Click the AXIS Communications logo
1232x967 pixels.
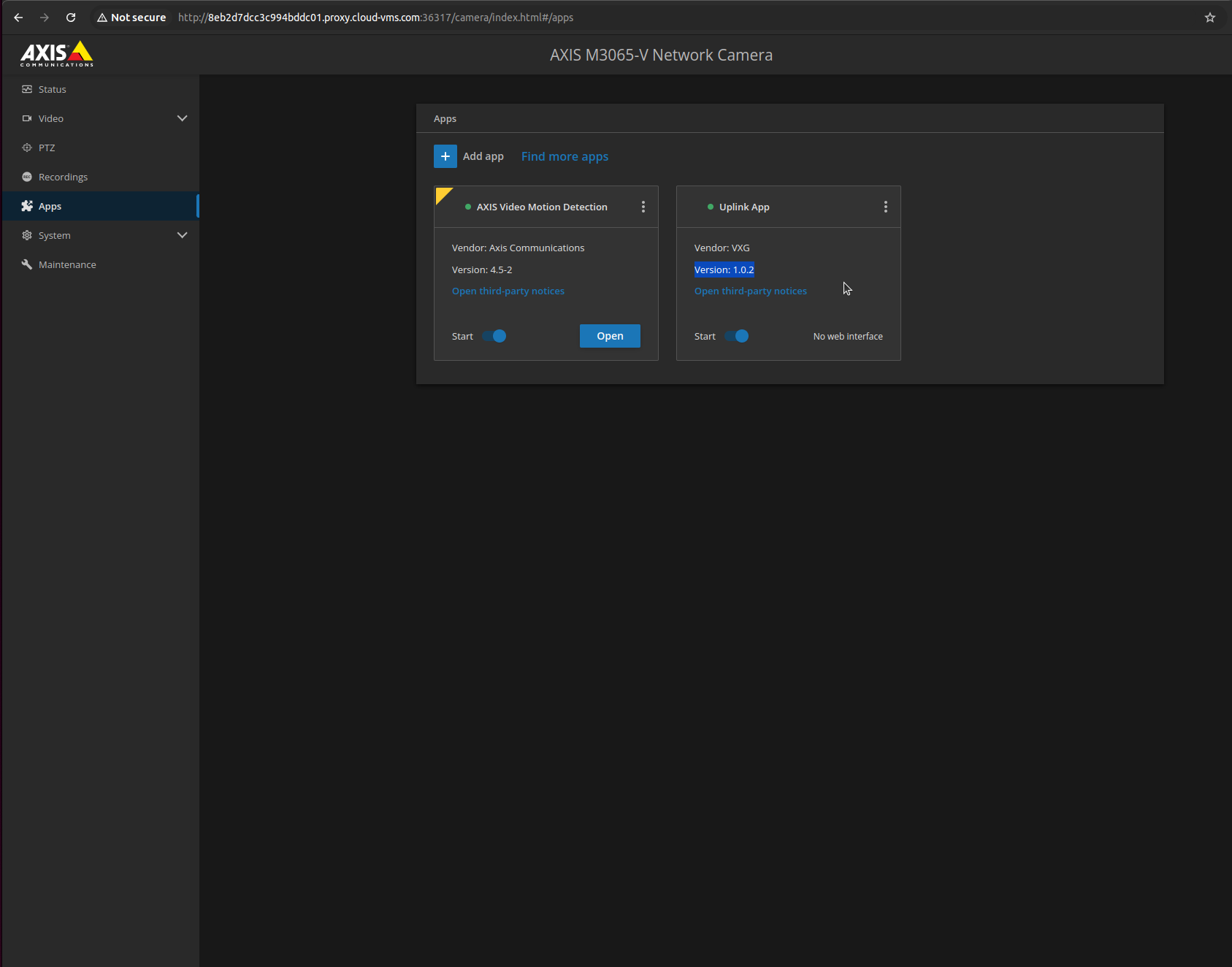click(57, 54)
